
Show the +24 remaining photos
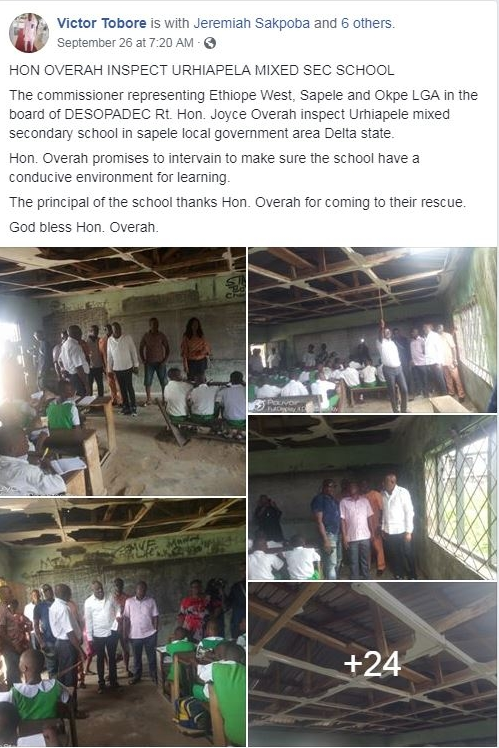(373, 664)
